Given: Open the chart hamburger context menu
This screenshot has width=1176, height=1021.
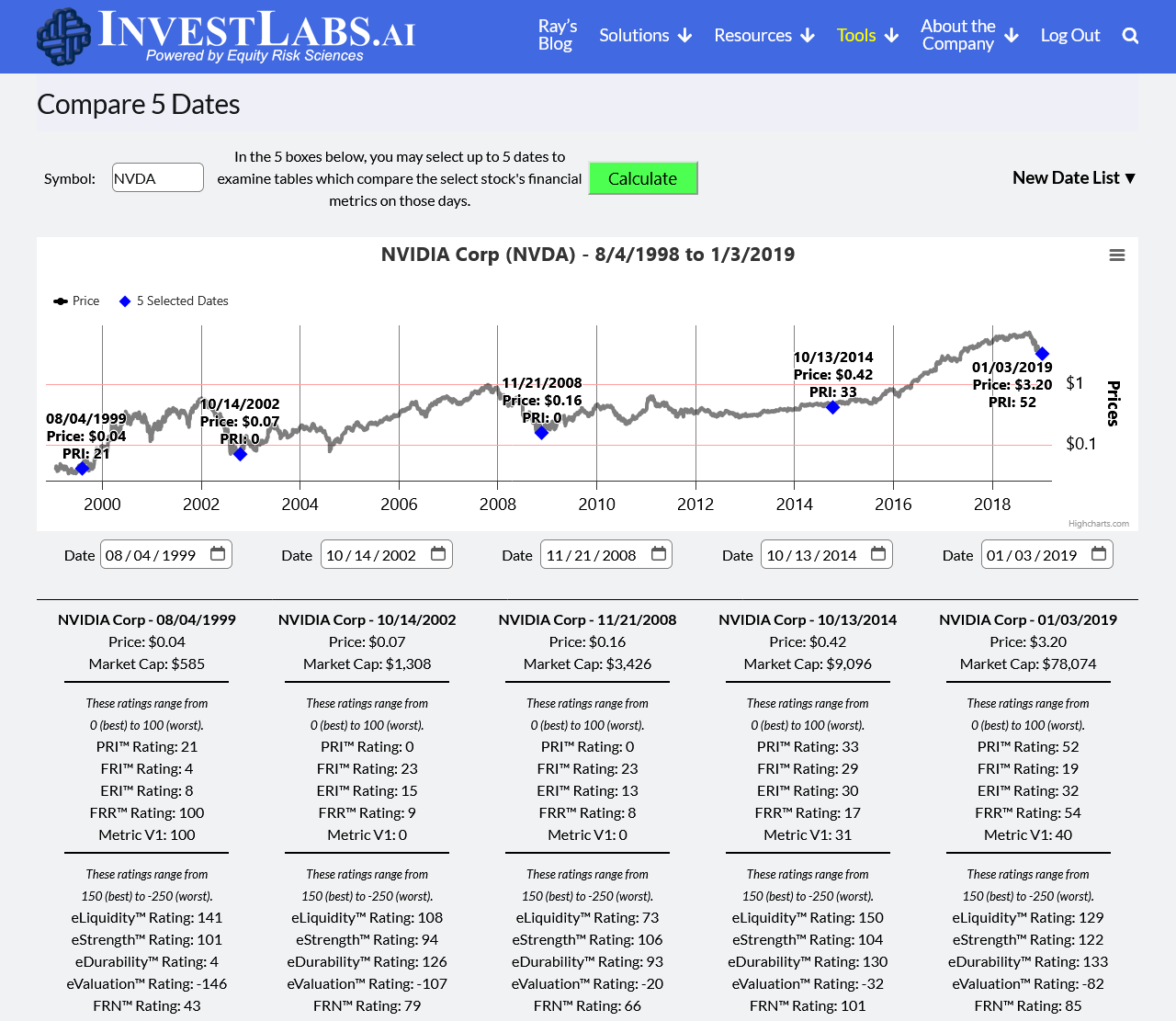Looking at the screenshot, I should pos(1117,255).
